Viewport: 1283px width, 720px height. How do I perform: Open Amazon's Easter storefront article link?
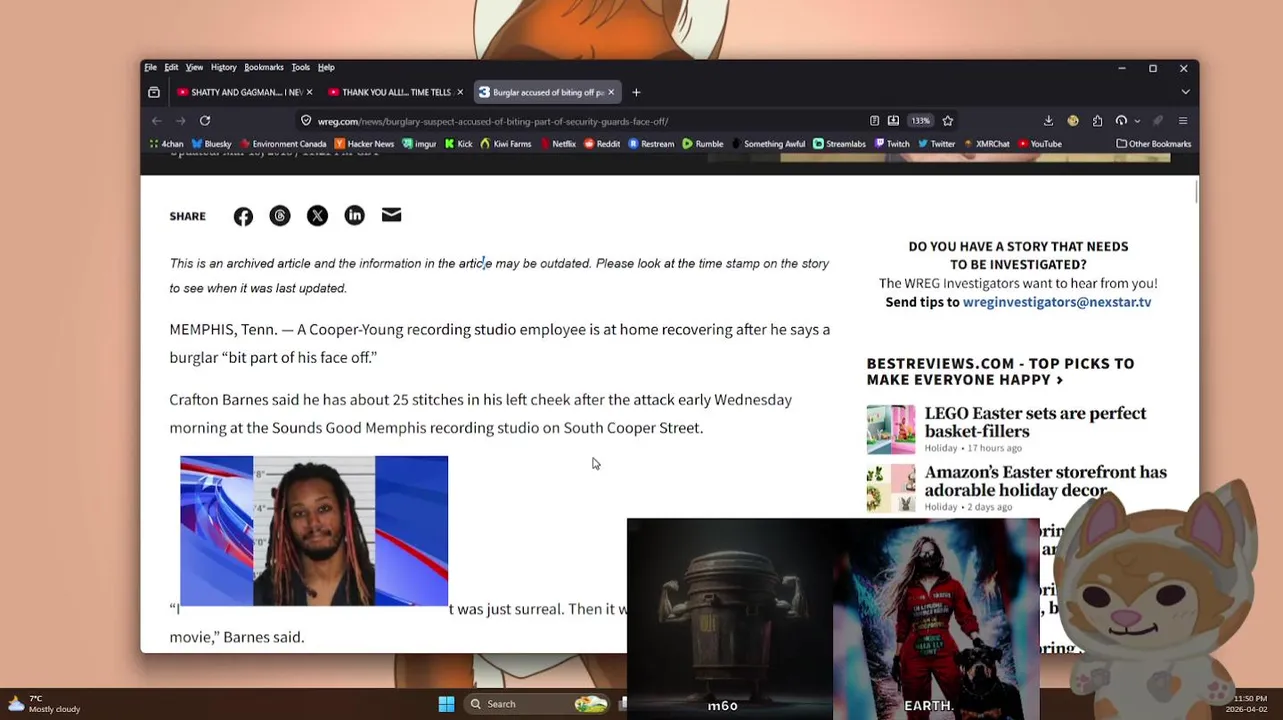click(x=1045, y=481)
